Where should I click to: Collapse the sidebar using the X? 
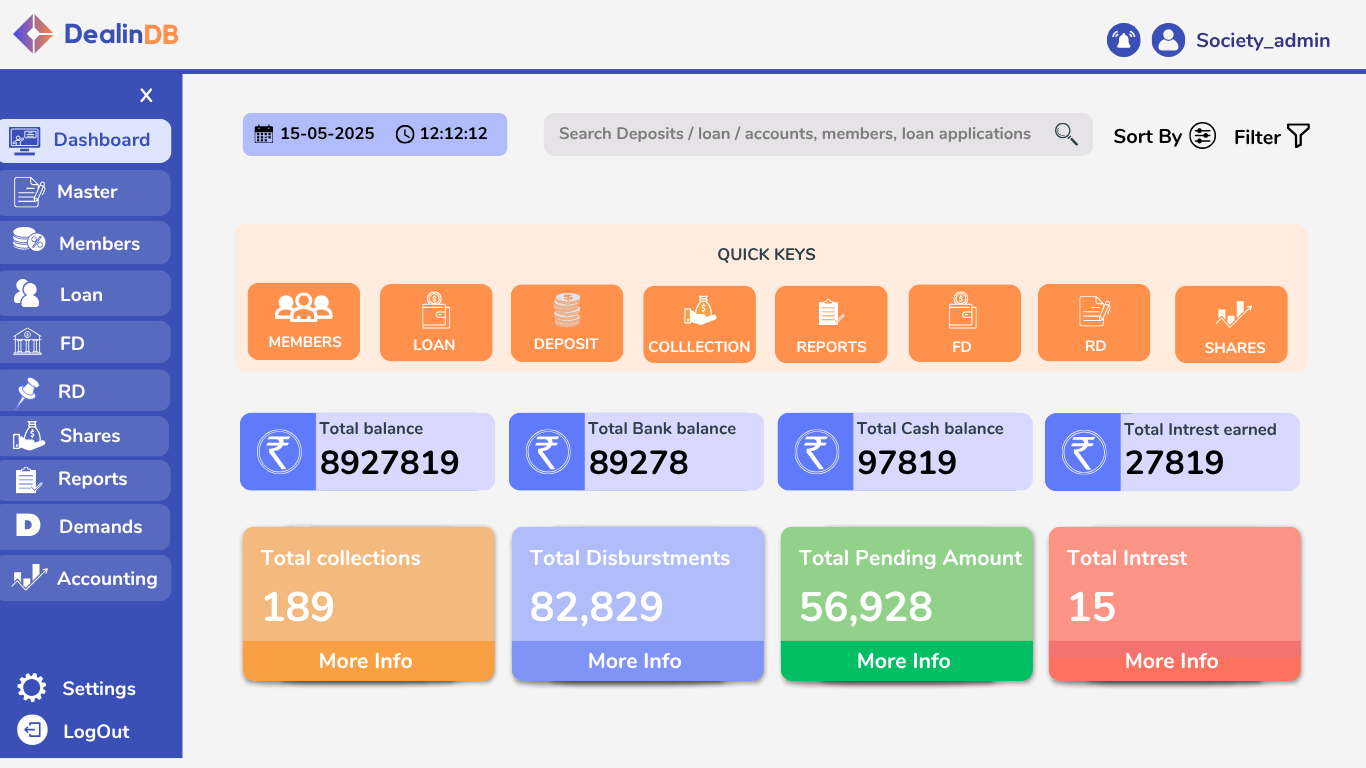pos(146,95)
